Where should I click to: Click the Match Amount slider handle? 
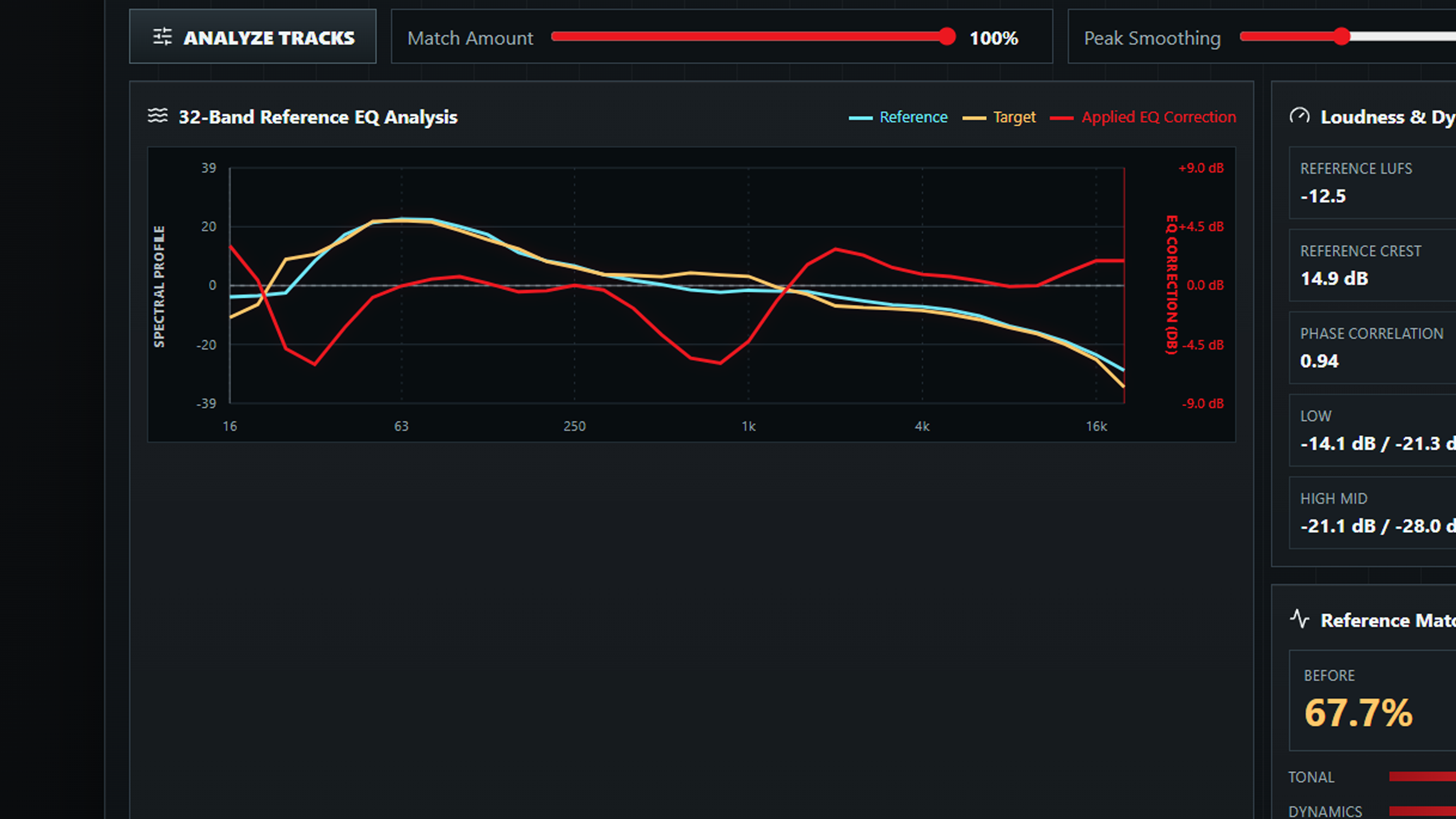pos(947,37)
